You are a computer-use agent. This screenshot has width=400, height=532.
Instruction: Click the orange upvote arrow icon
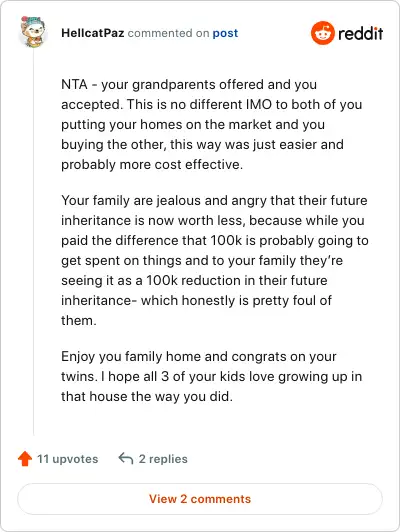[25, 458]
